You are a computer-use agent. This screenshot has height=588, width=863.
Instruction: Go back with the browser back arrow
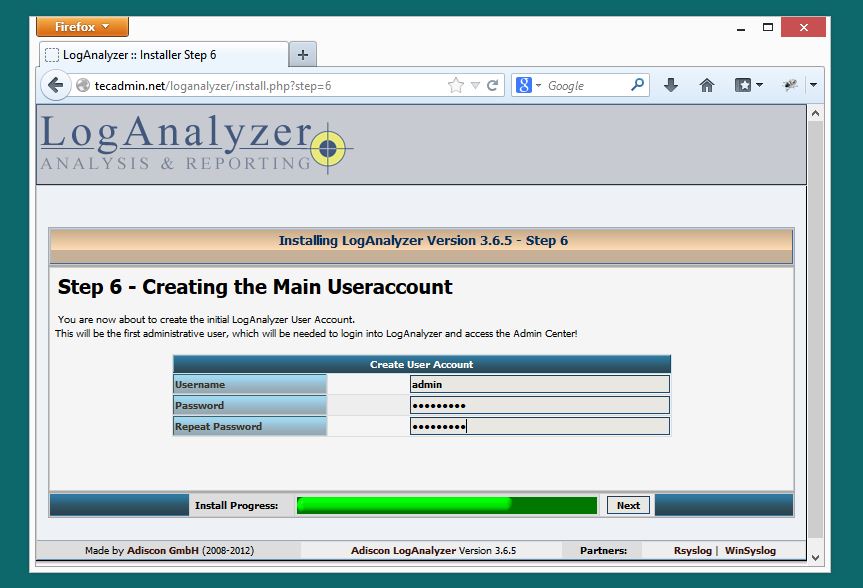tap(56, 85)
